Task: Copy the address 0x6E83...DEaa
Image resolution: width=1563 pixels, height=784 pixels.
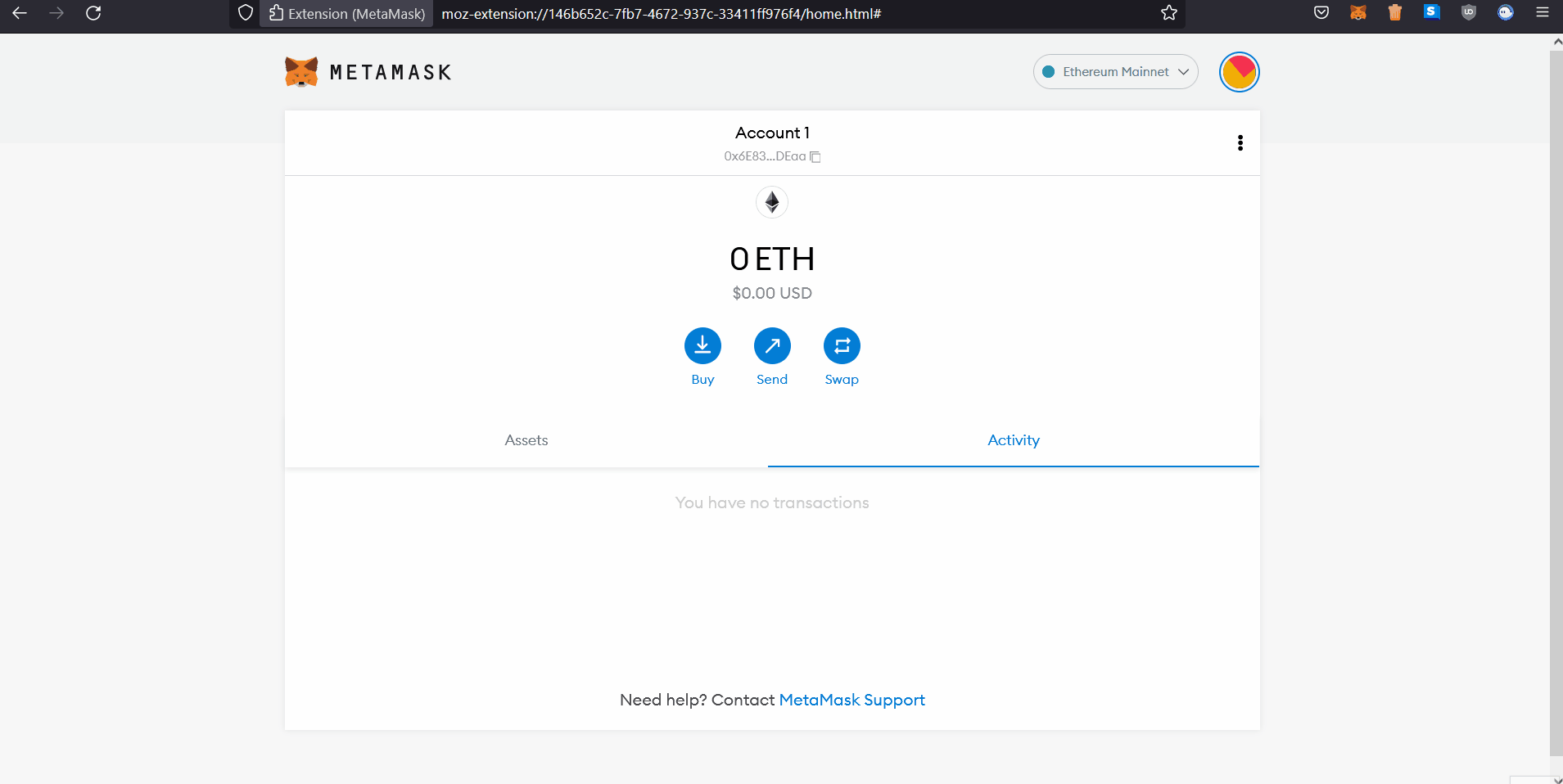Action: (x=772, y=156)
